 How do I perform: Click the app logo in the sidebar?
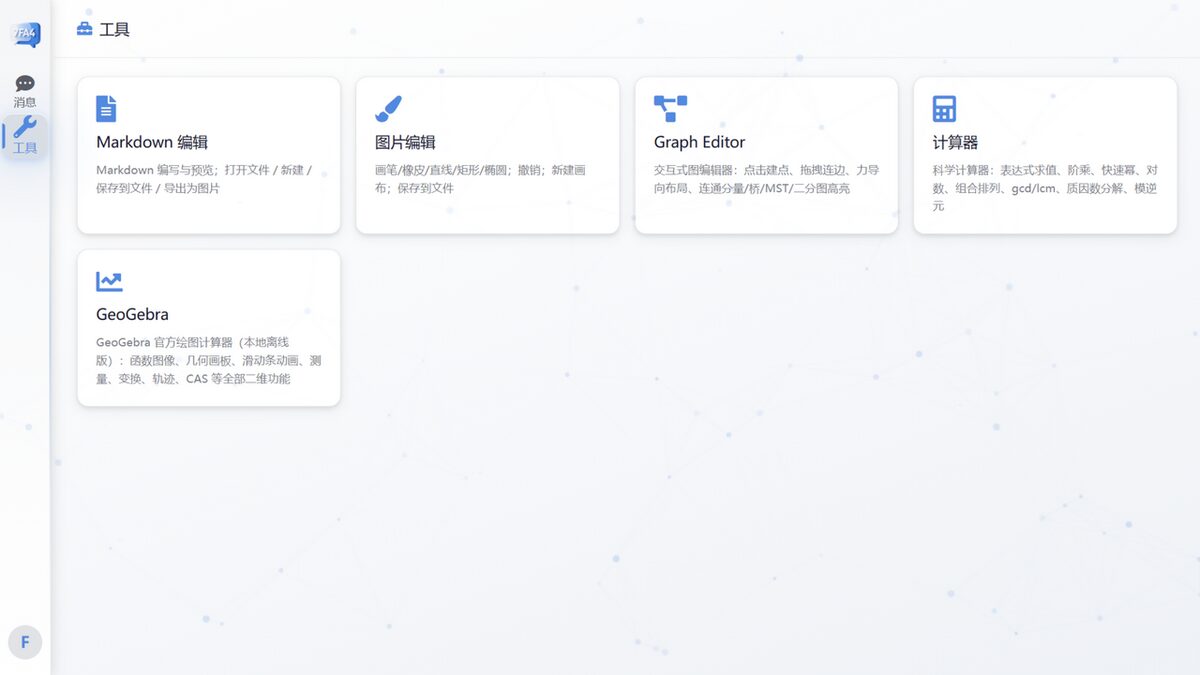point(26,35)
